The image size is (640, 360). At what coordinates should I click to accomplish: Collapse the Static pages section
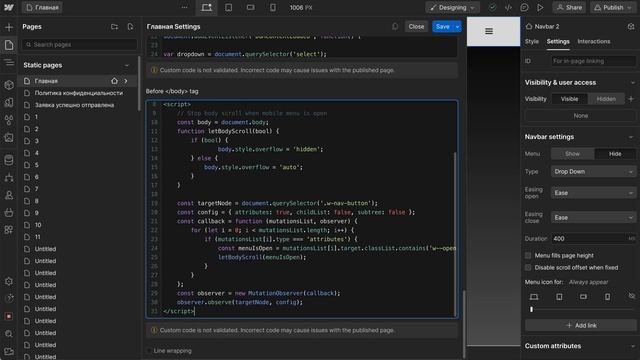[127, 65]
